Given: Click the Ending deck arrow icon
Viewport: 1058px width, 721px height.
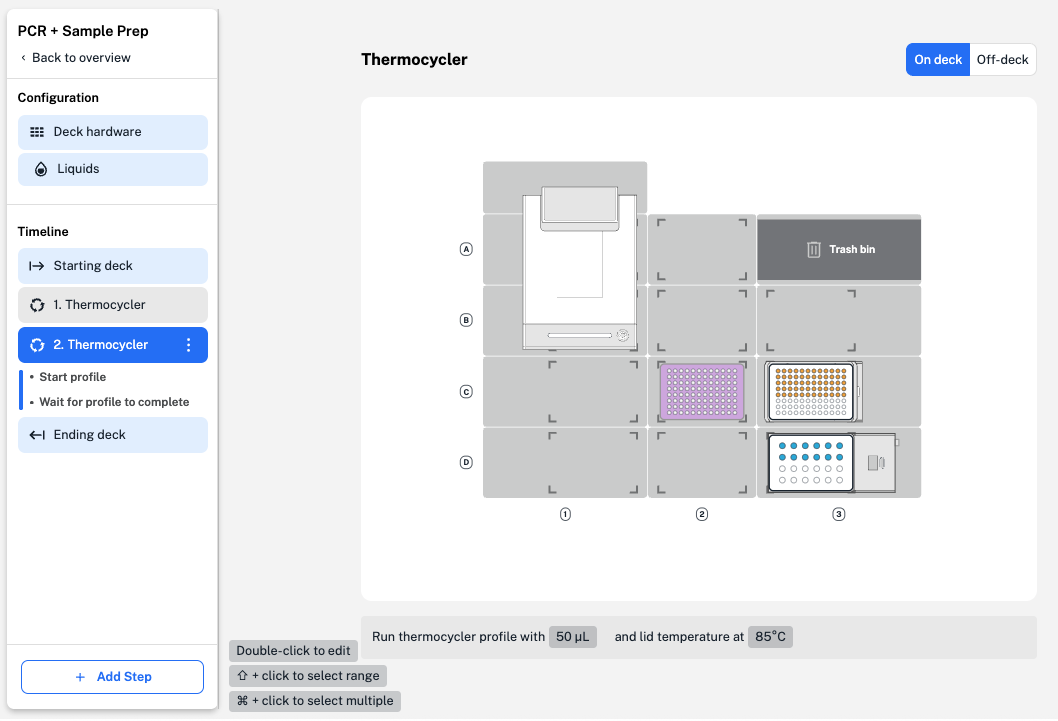Looking at the screenshot, I should pos(37,435).
